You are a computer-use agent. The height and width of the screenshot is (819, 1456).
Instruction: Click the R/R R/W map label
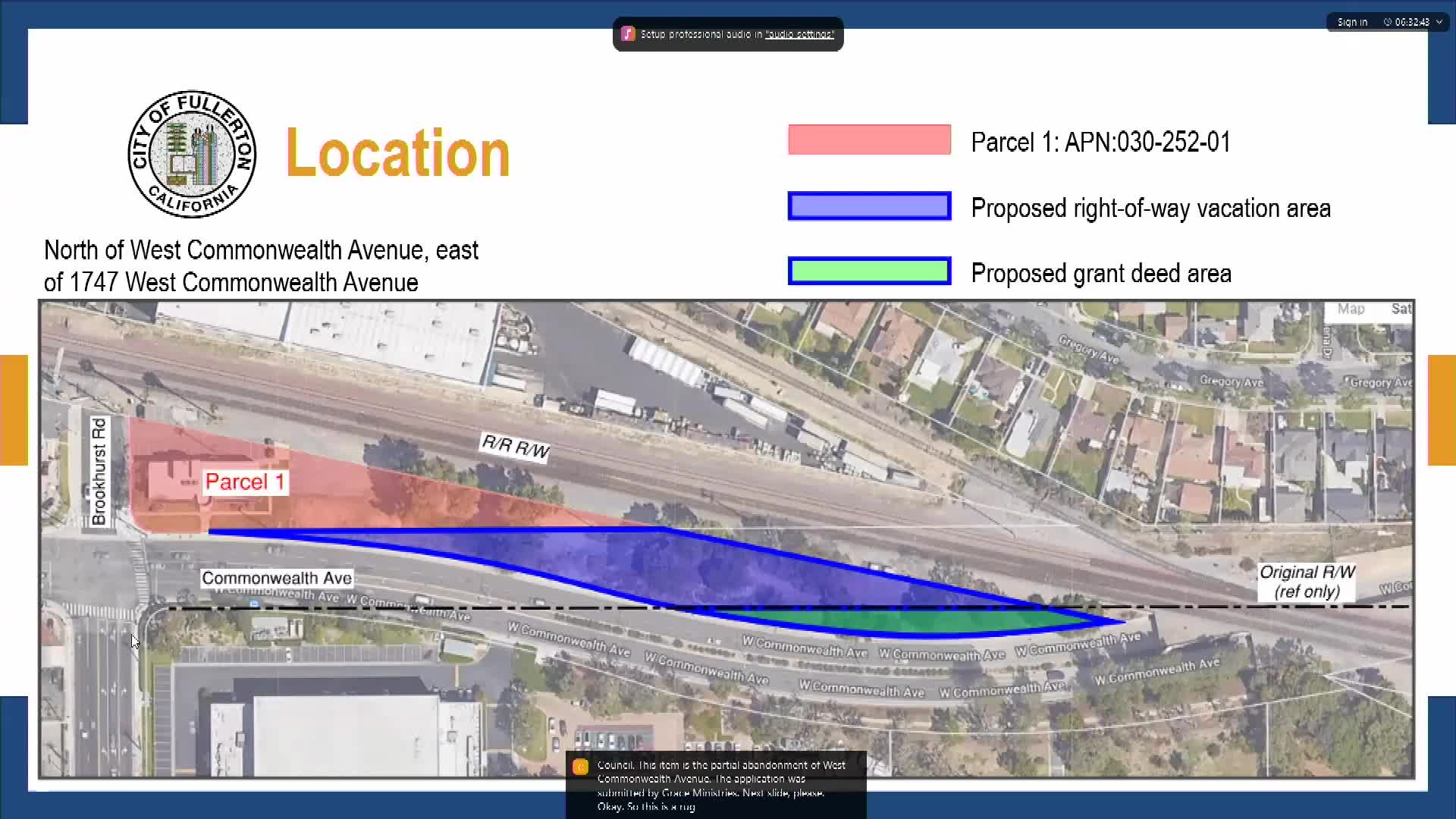(516, 447)
